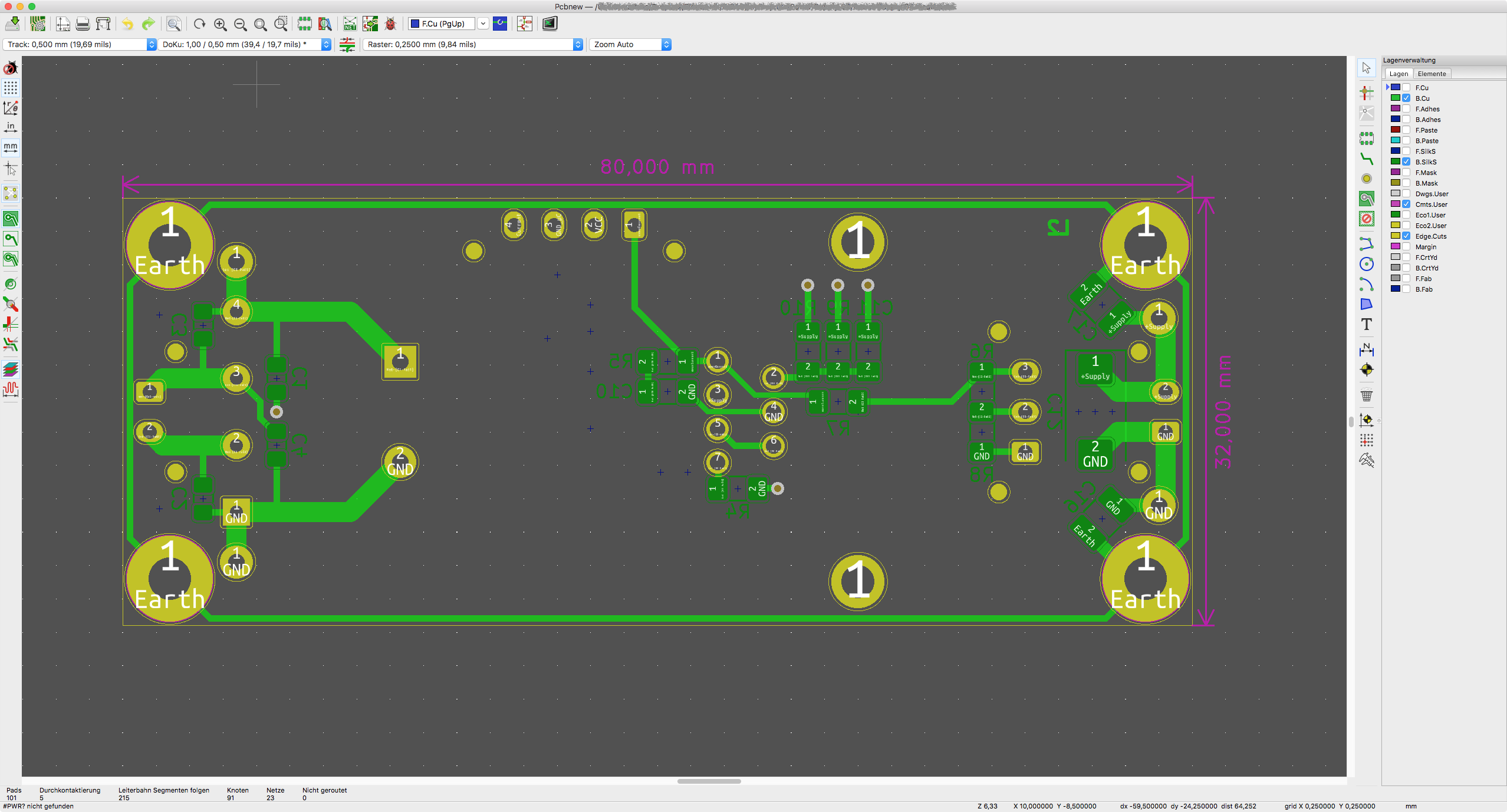Enable Margin layer visibility checkbox
This screenshot has height=812, width=1507.
(x=1406, y=246)
